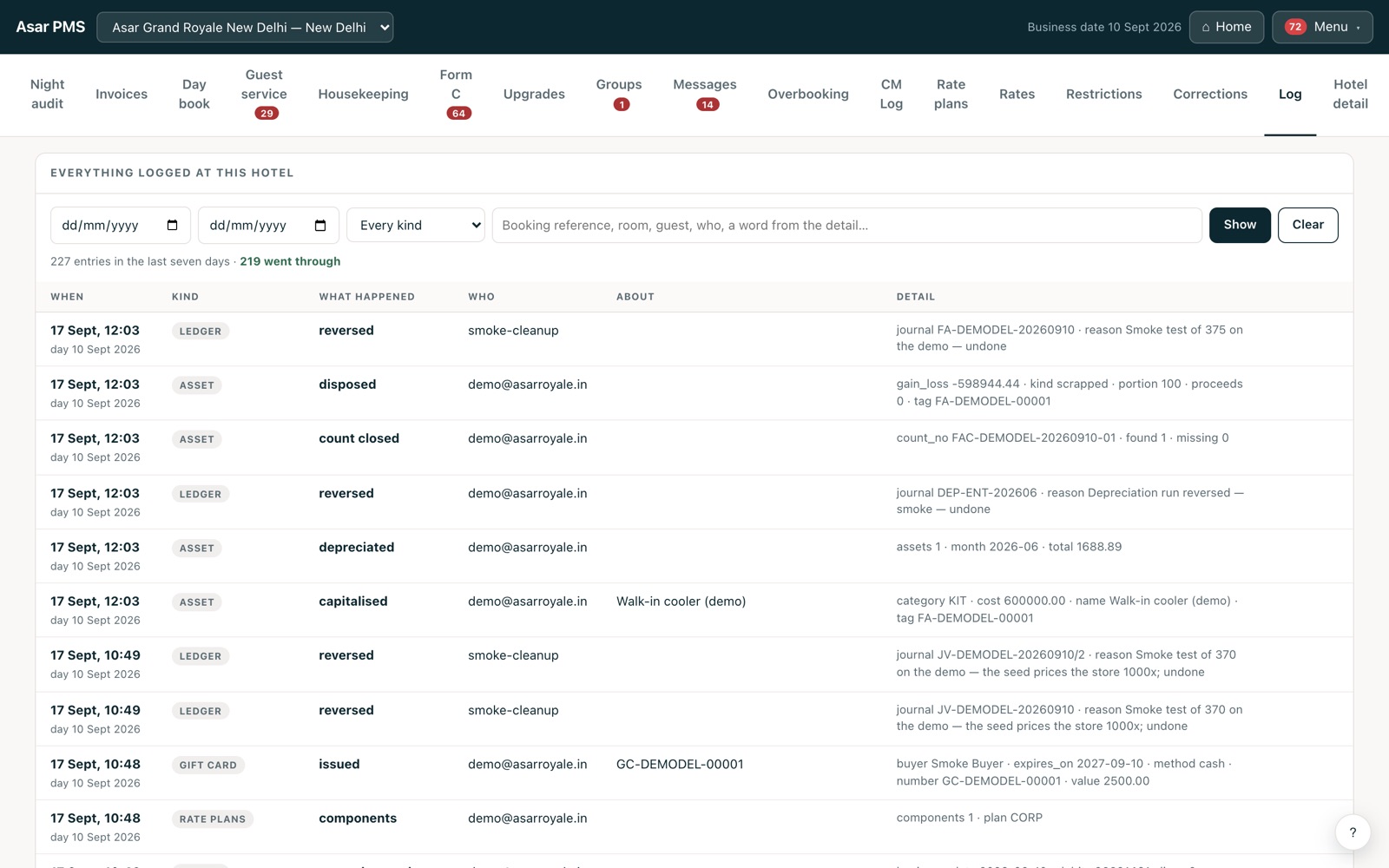The image size is (1389, 868).
Task: Open the hotel selector dropdown
Action: pos(245,27)
